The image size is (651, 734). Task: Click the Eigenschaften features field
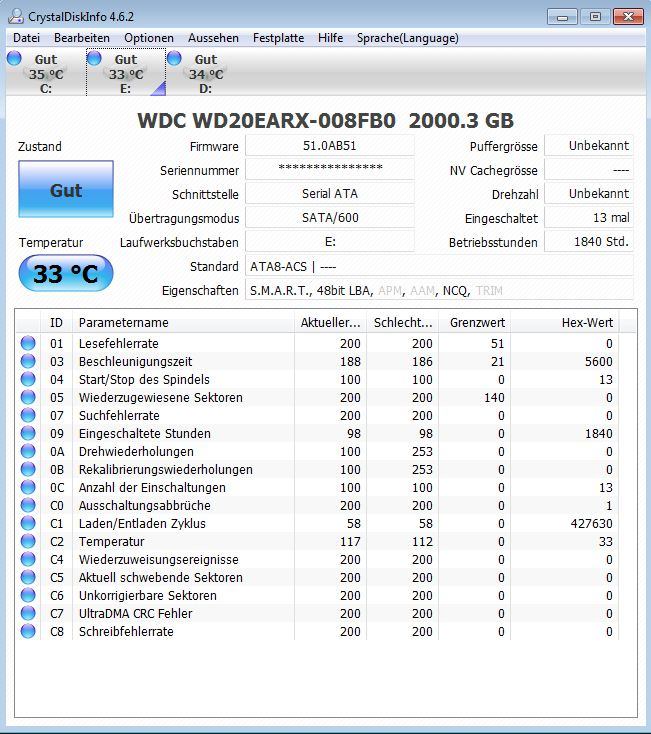[439, 290]
